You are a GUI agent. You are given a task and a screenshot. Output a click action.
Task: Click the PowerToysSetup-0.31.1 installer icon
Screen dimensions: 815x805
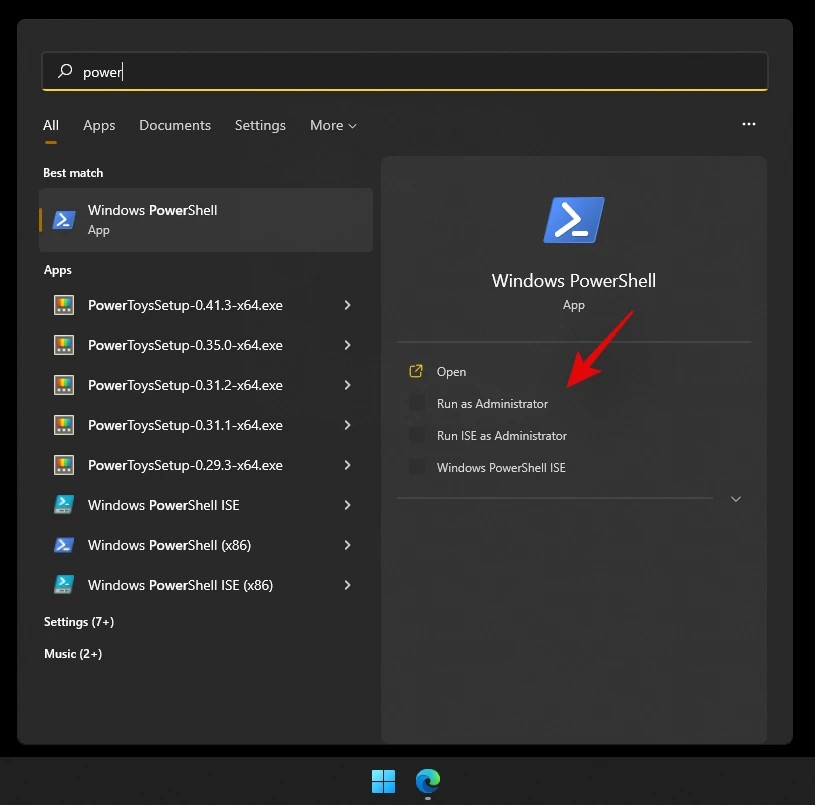[x=64, y=425]
